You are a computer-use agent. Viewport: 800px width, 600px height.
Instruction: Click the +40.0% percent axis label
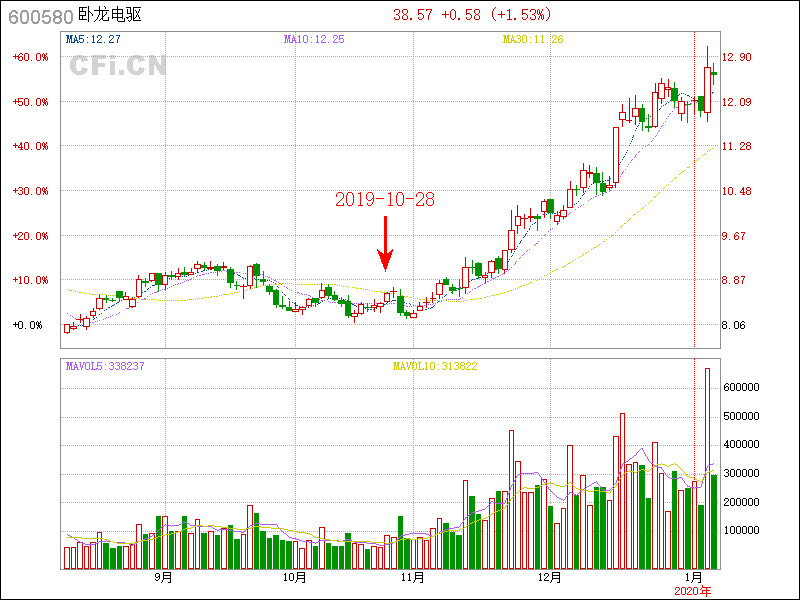(31, 146)
